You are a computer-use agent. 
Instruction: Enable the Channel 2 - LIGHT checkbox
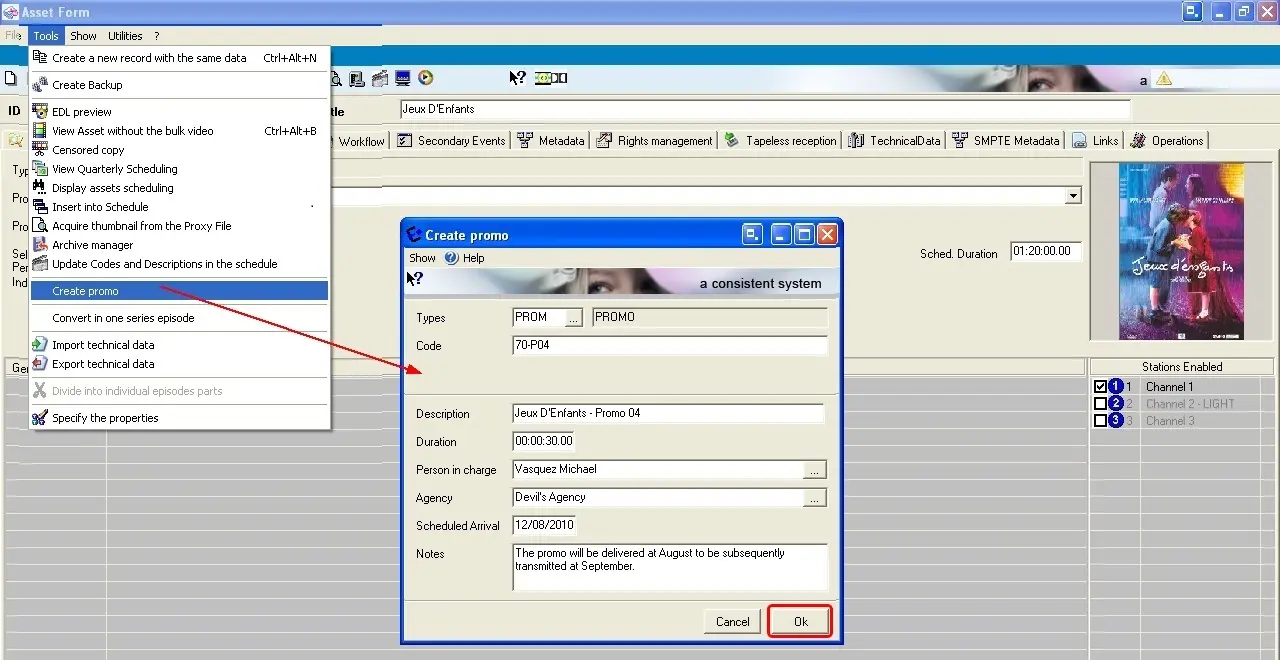(1100, 404)
